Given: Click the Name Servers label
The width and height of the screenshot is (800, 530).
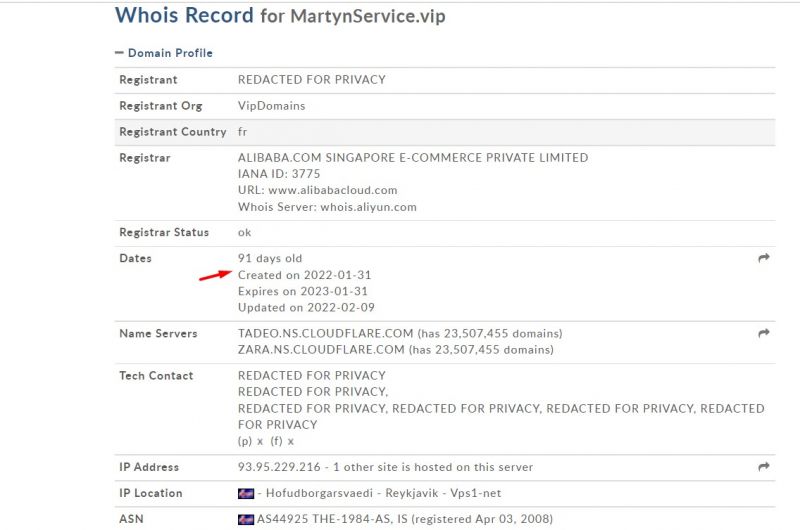Looking at the screenshot, I should 158,334.
